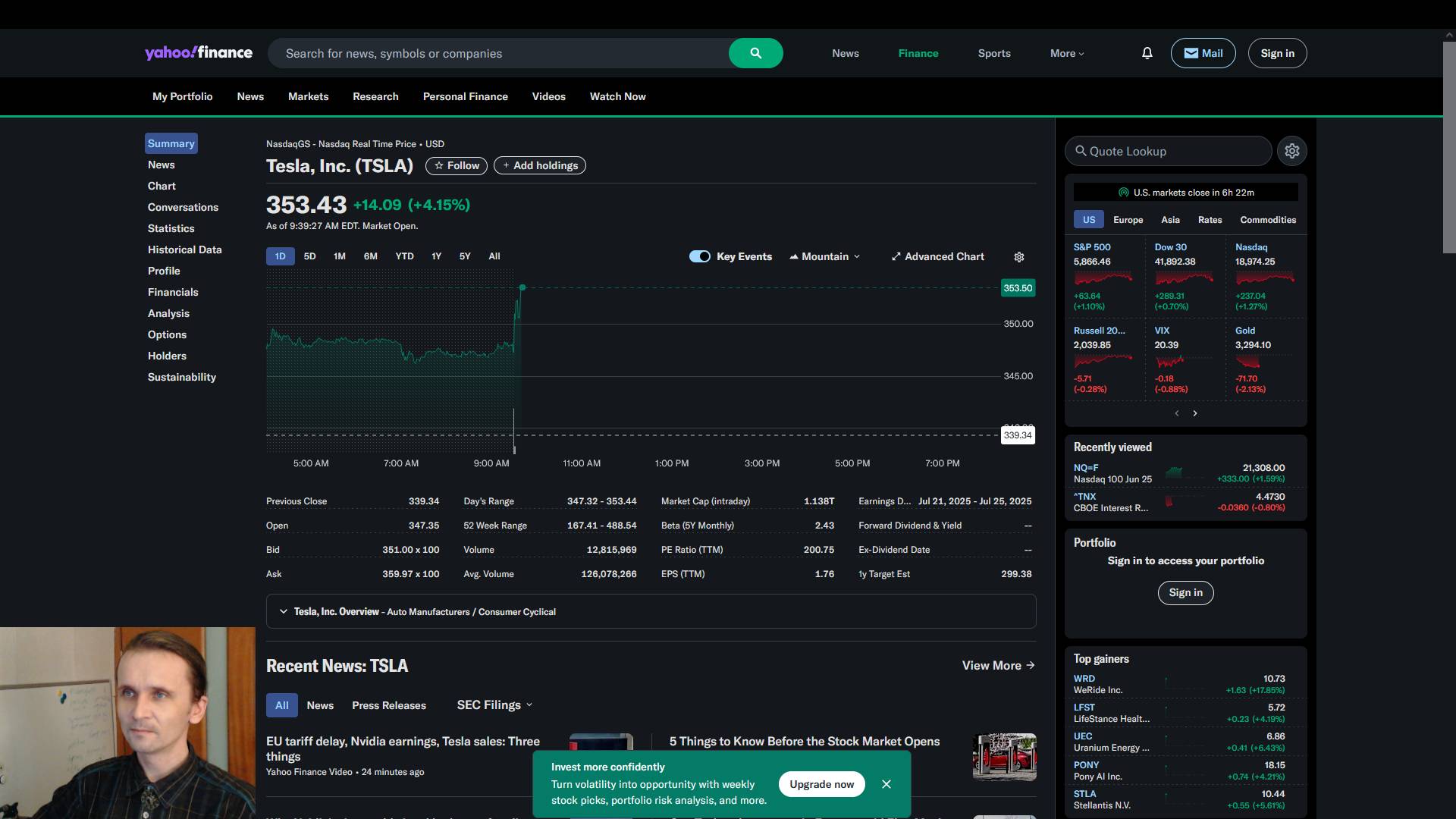Close the Invest more confidently banner

(x=886, y=784)
